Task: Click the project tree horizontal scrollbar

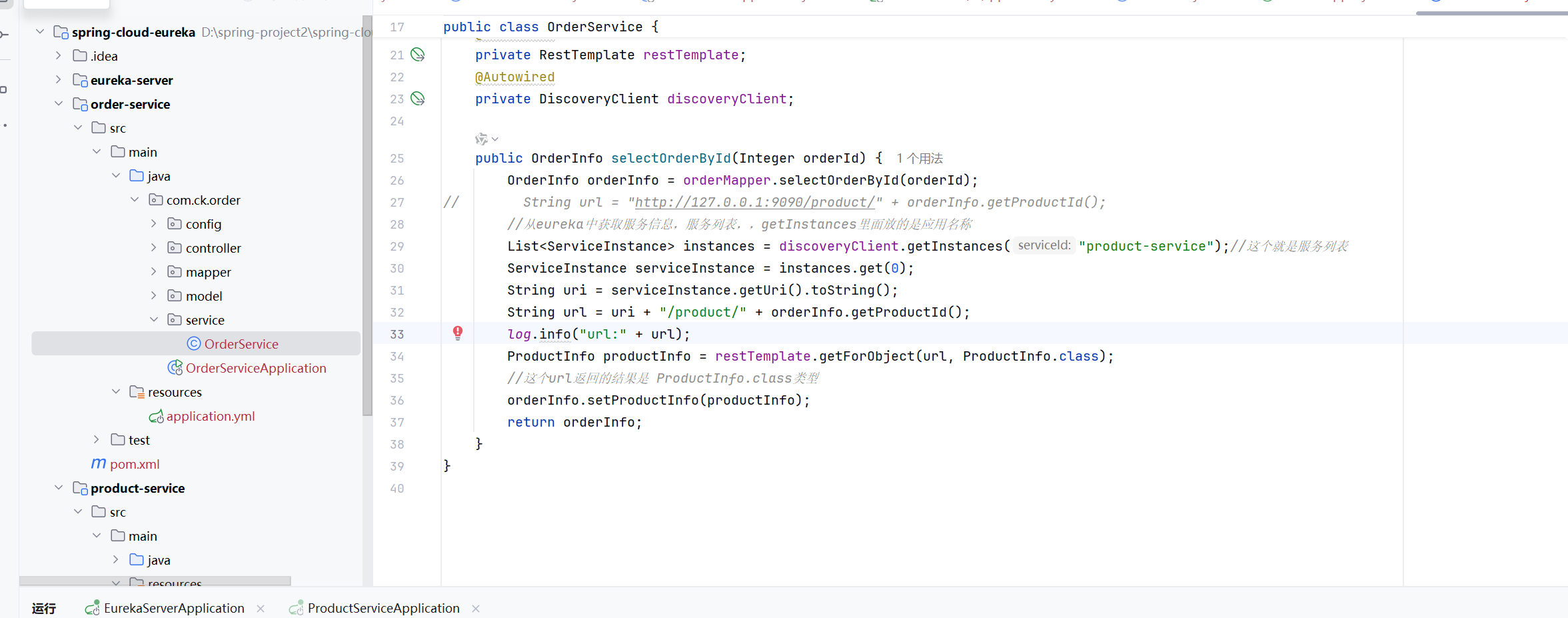Action: point(155,581)
